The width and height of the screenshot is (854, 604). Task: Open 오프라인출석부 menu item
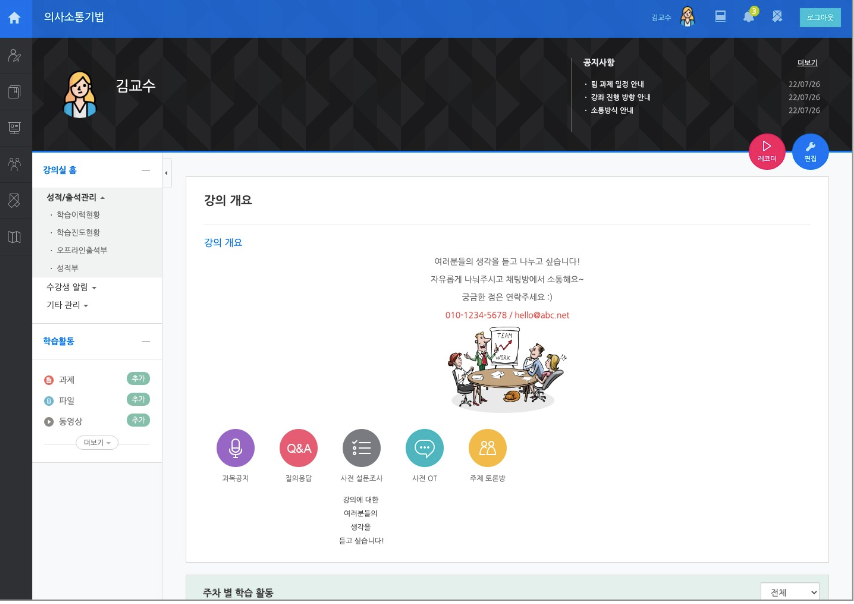82,250
